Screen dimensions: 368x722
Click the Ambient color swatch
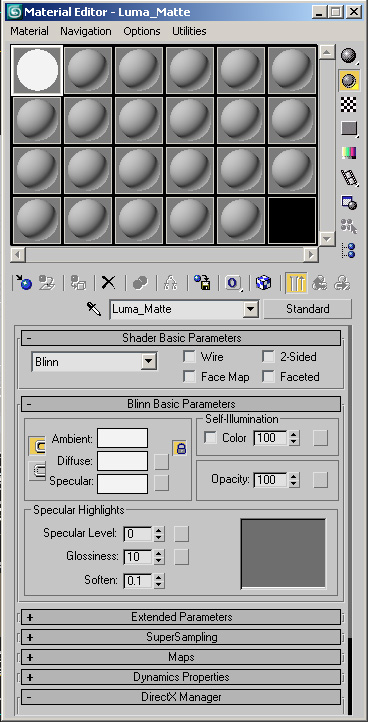pyautogui.click(x=123, y=438)
